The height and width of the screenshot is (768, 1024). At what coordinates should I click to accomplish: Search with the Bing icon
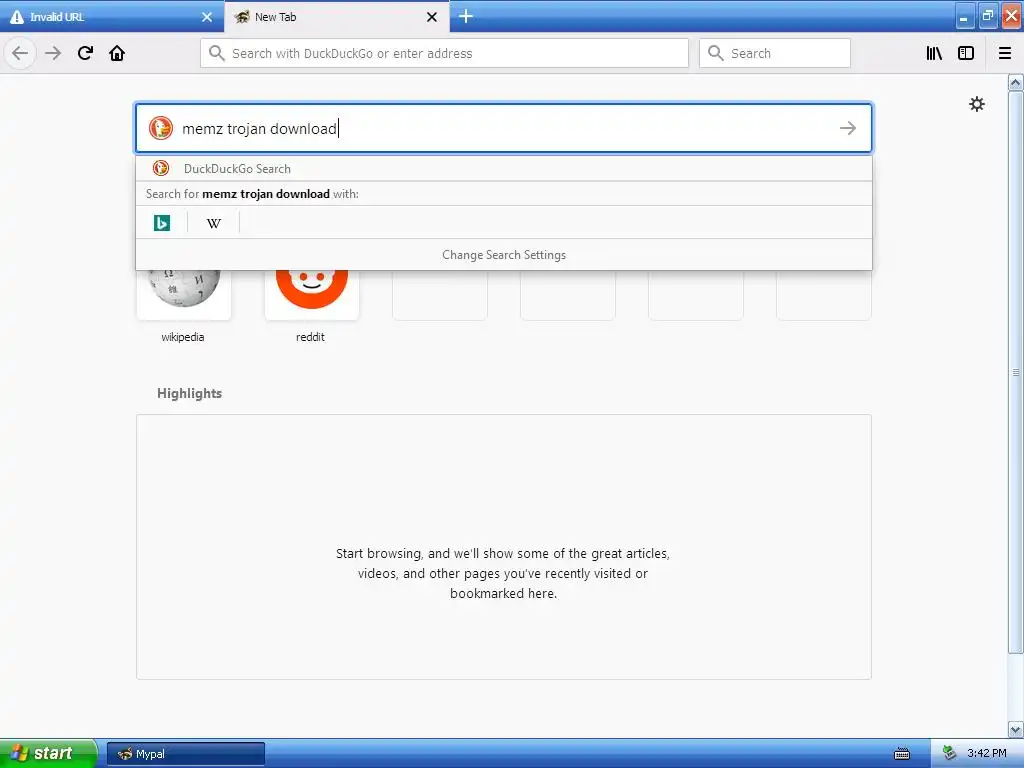coord(161,223)
